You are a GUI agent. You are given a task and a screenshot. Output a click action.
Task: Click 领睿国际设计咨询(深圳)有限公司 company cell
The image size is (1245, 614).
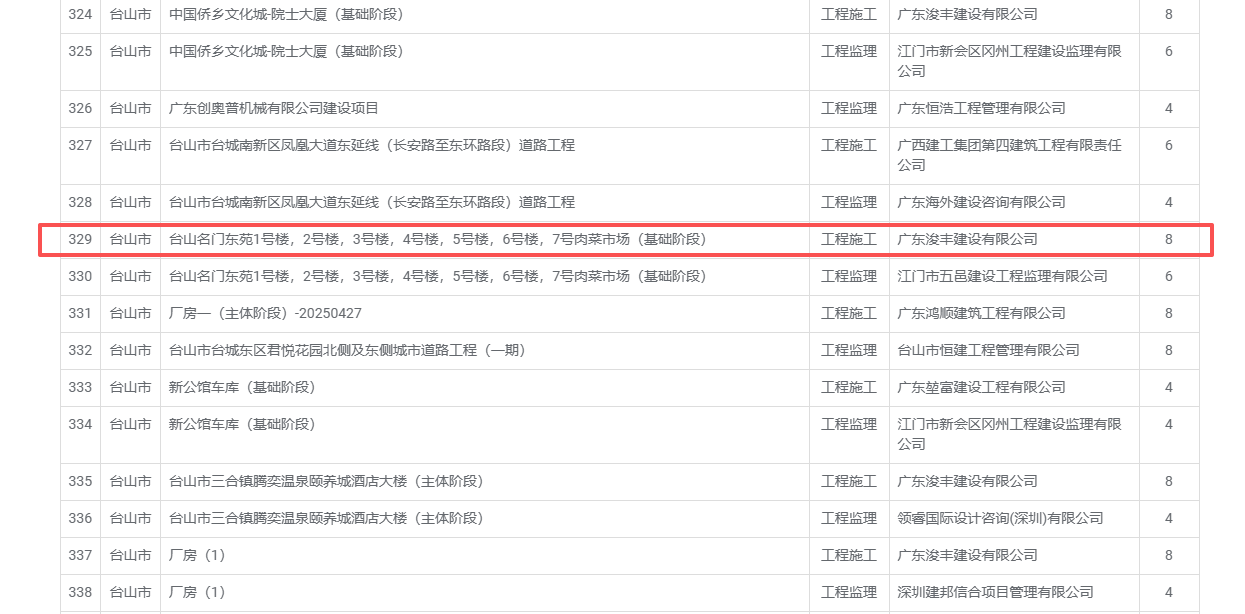point(1000,518)
